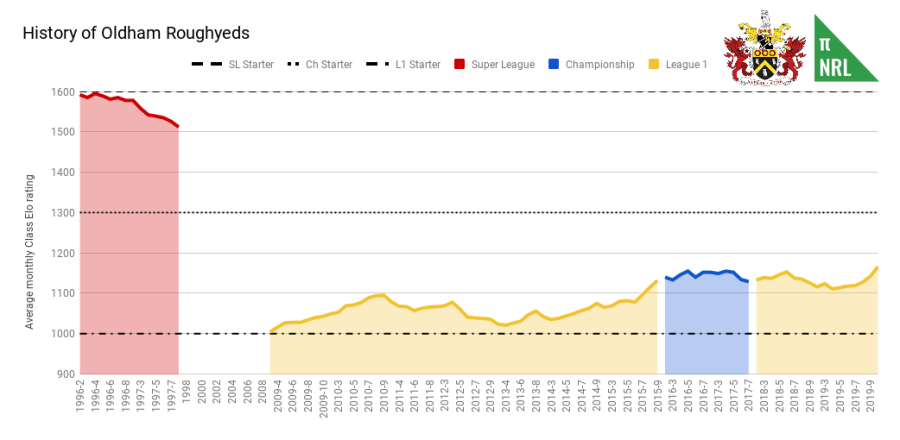
Task: Click the red shaded Super League area
Action: click(x=128, y=250)
